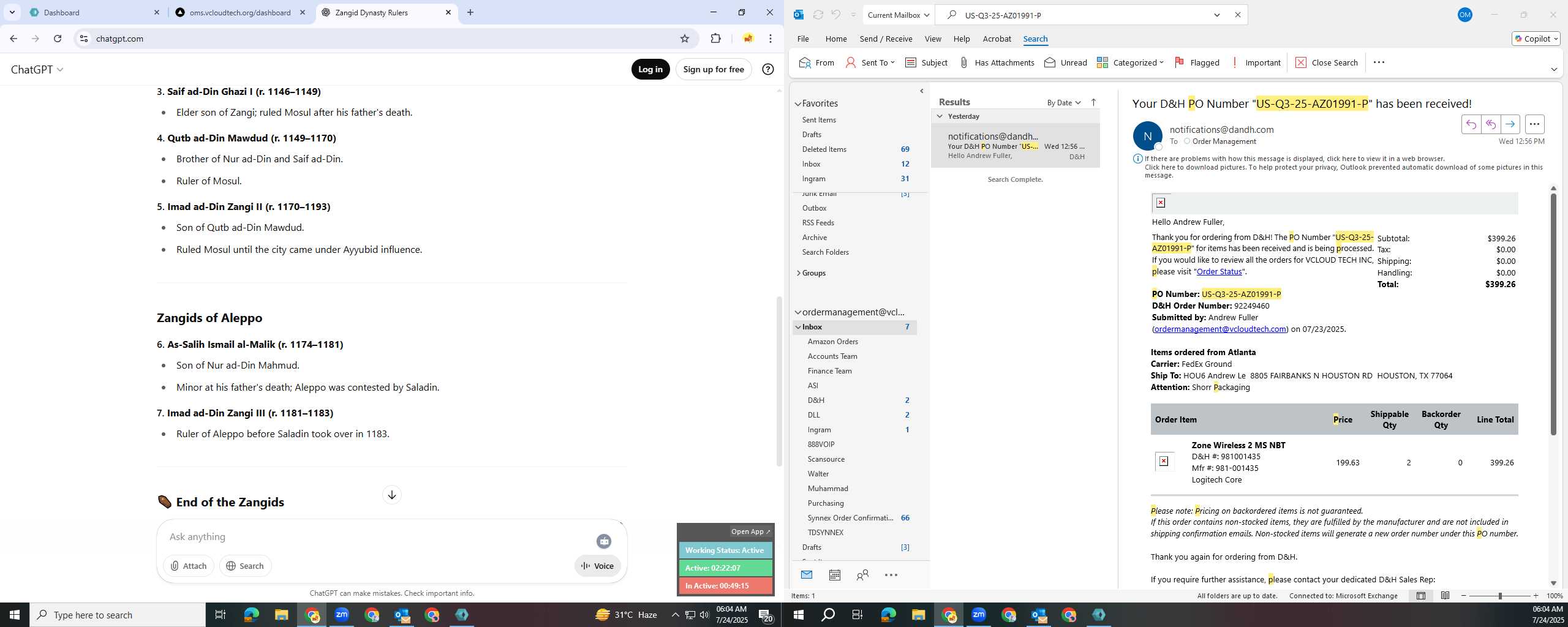
Task: Click the Outlook Reply All icon
Action: (x=1490, y=124)
